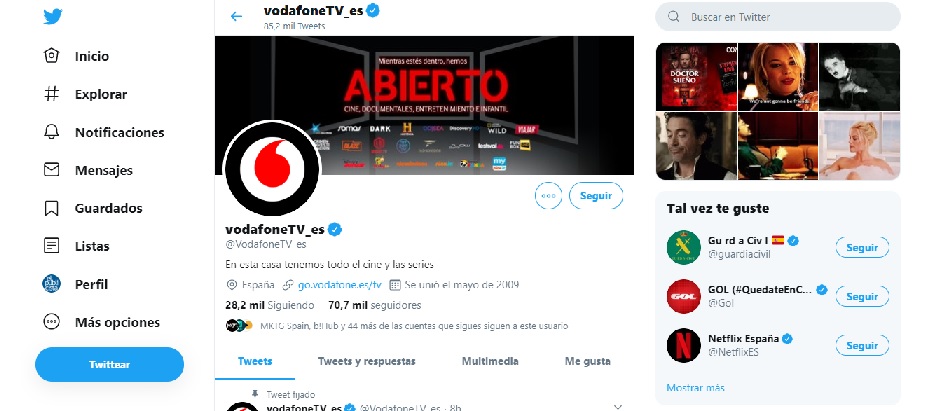This screenshot has height=411, width=931.
Task: Open the three-dot profile options button
Action: click(548, 196)
